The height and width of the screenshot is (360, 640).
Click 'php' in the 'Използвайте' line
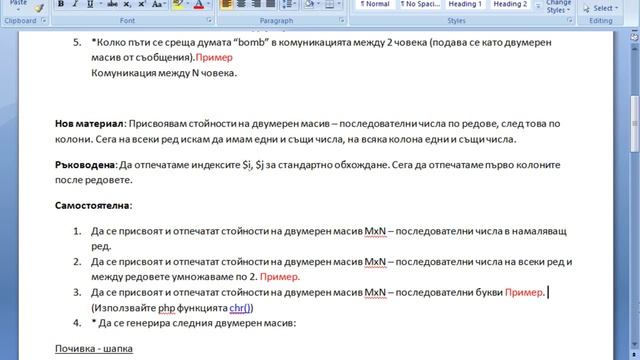167,308
